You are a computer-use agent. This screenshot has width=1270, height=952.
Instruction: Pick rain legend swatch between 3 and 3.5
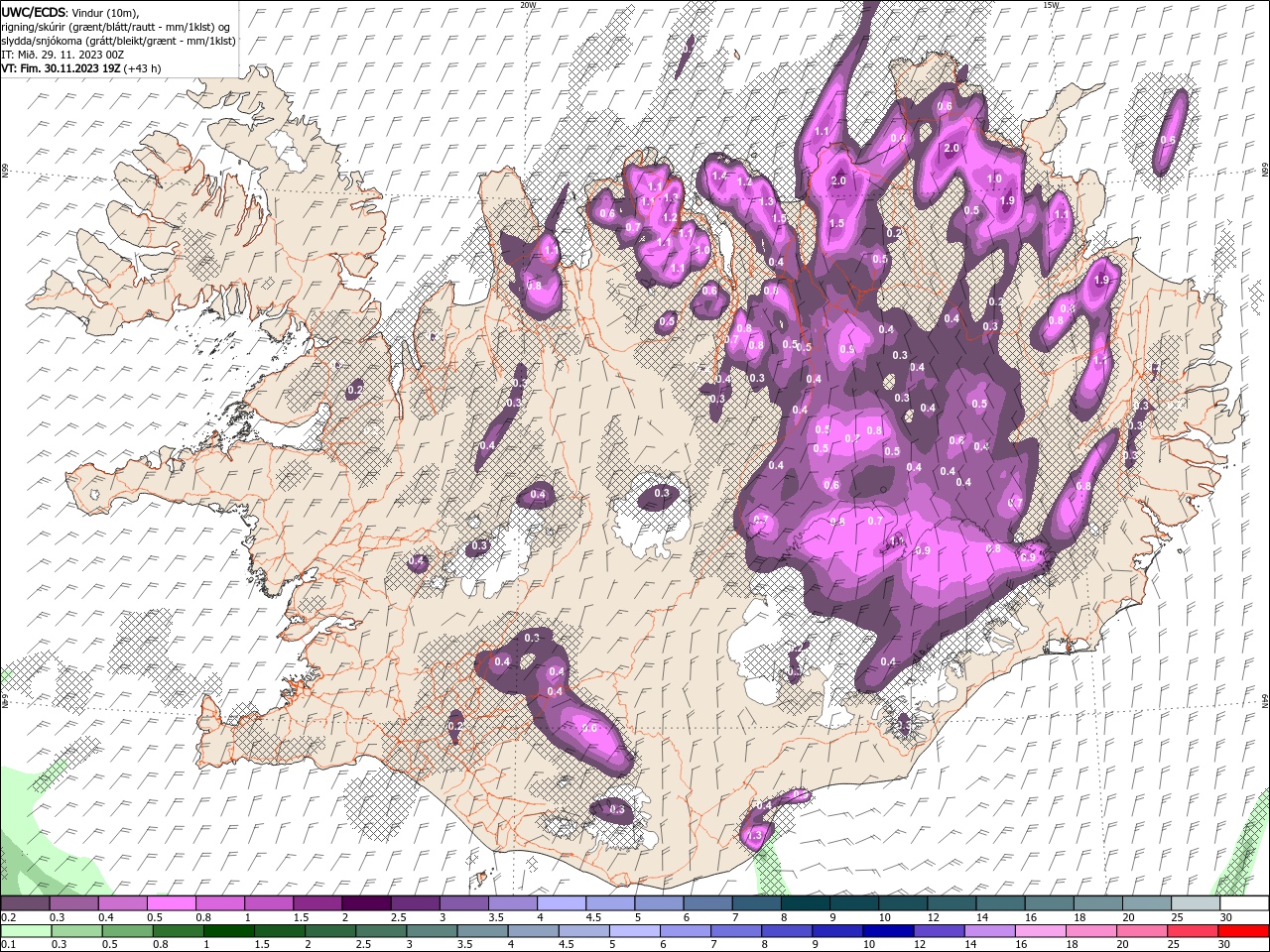[x=433, y=931]
